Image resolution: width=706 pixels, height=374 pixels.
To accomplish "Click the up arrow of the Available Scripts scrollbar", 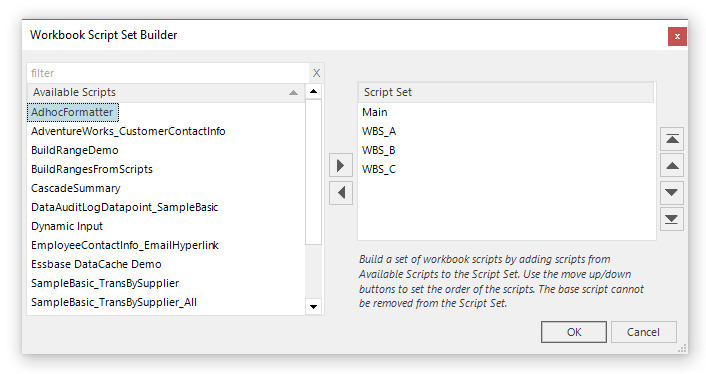I will click(313, 91).
